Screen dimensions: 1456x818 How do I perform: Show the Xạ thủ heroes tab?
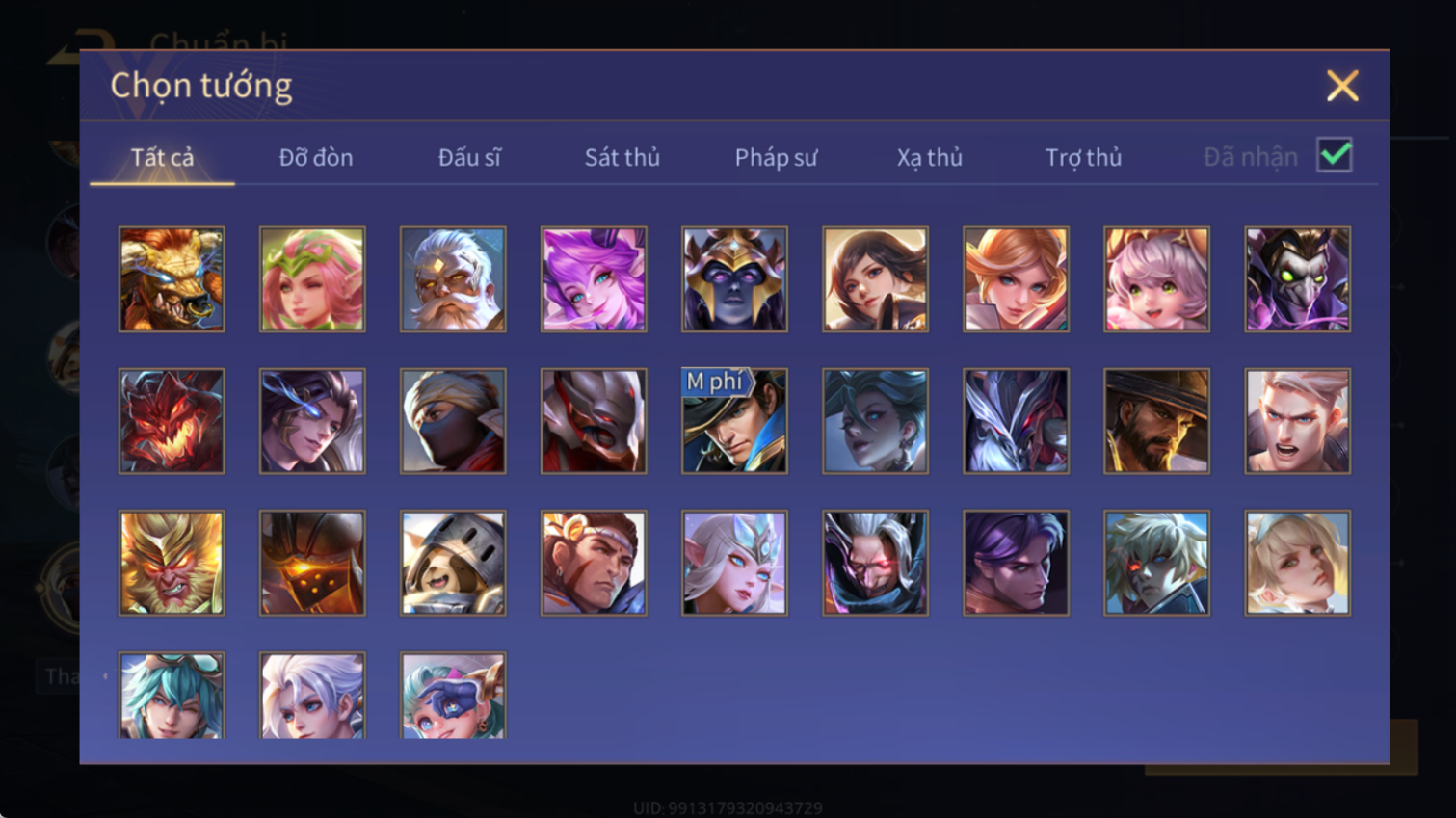coord(930,157)
